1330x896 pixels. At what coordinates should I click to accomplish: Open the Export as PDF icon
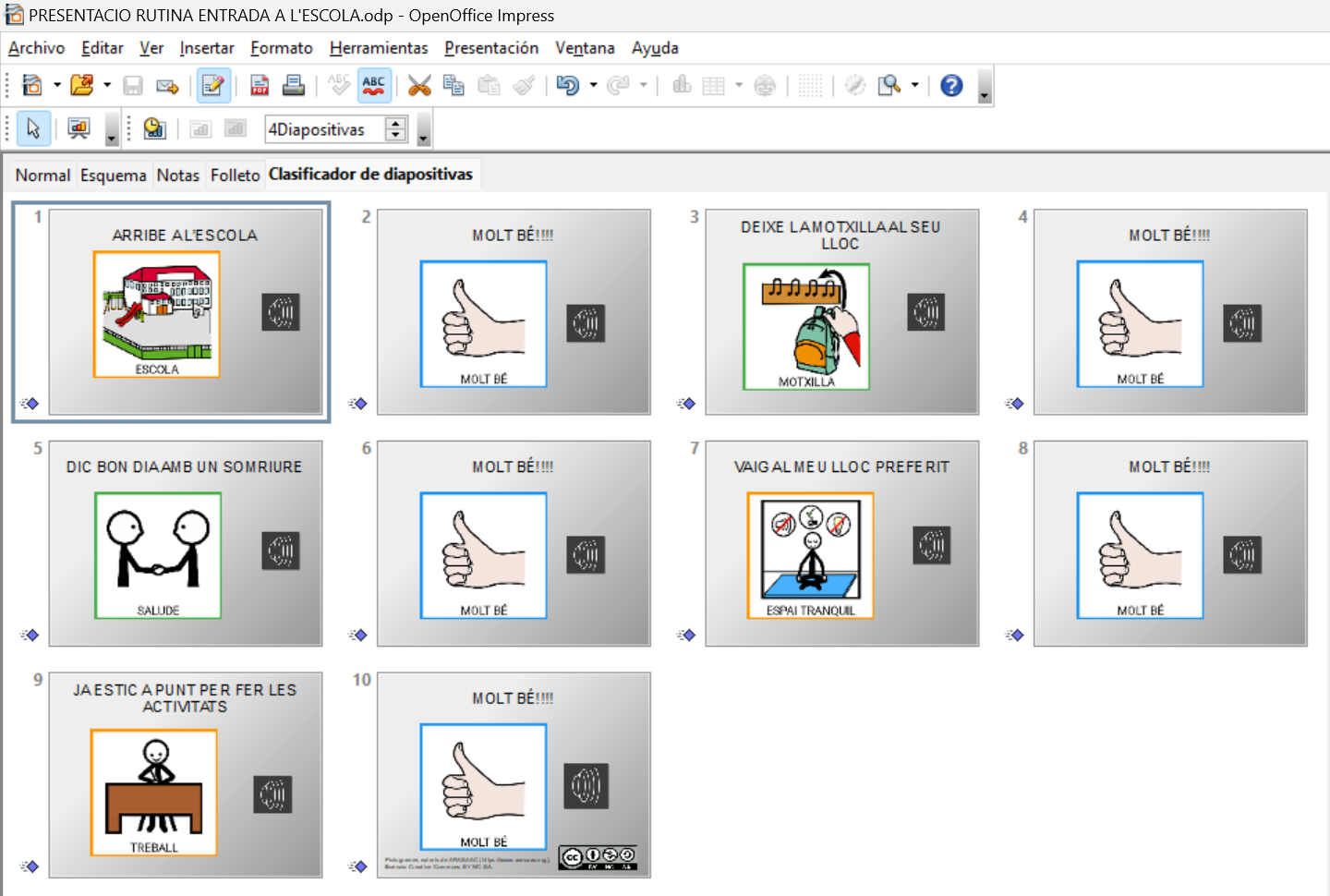[x=259, y=85]
